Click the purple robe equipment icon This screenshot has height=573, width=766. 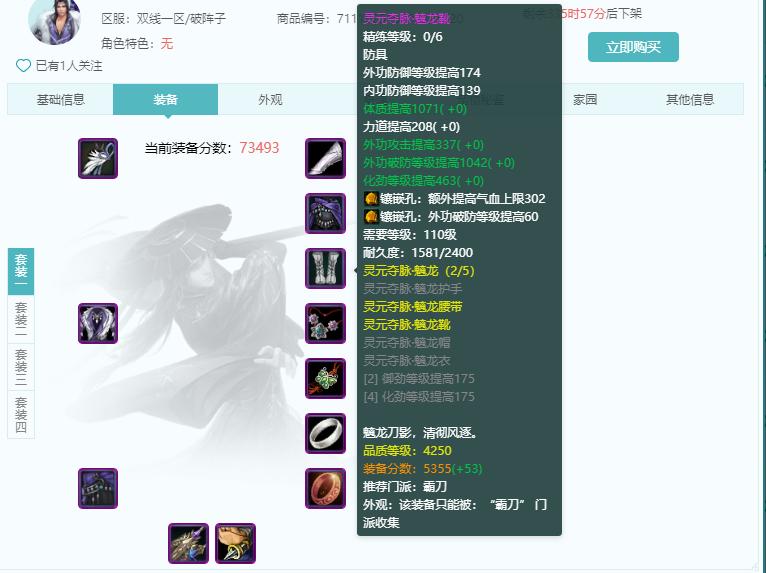[x=98, y=323]
